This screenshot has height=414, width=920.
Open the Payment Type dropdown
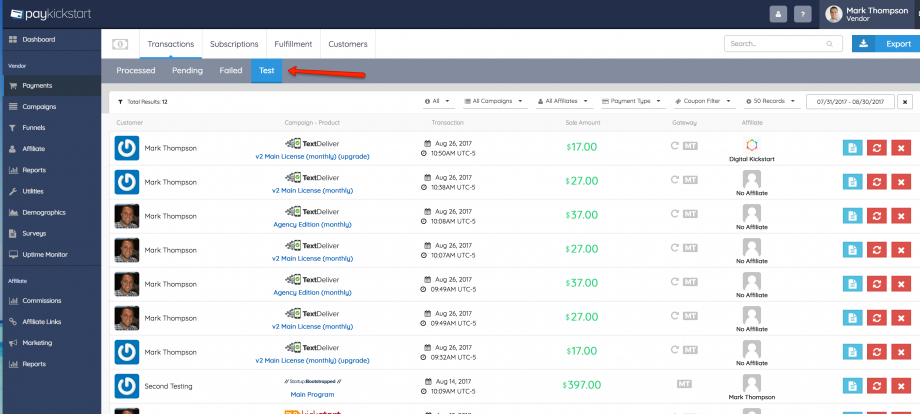pos(634,101)
